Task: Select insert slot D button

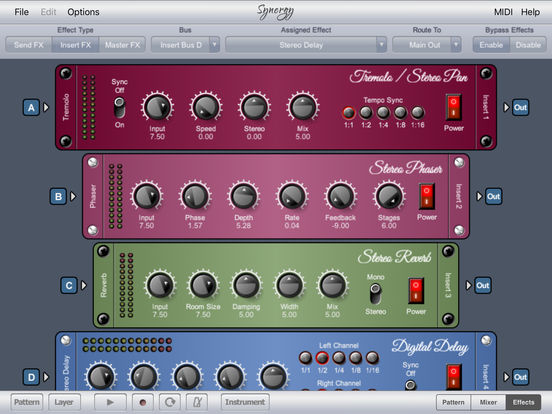Action: (31, 377)
